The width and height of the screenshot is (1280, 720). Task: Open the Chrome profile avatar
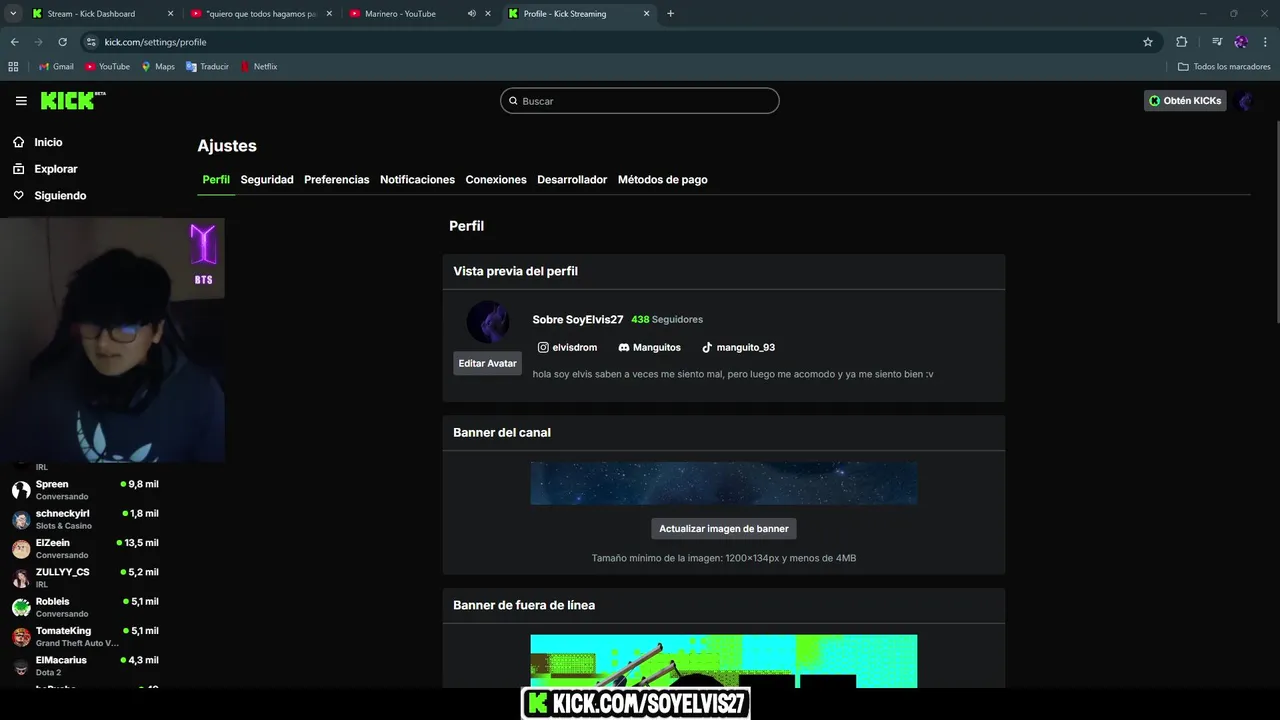pyautogui.click(x=1241, y=42)
